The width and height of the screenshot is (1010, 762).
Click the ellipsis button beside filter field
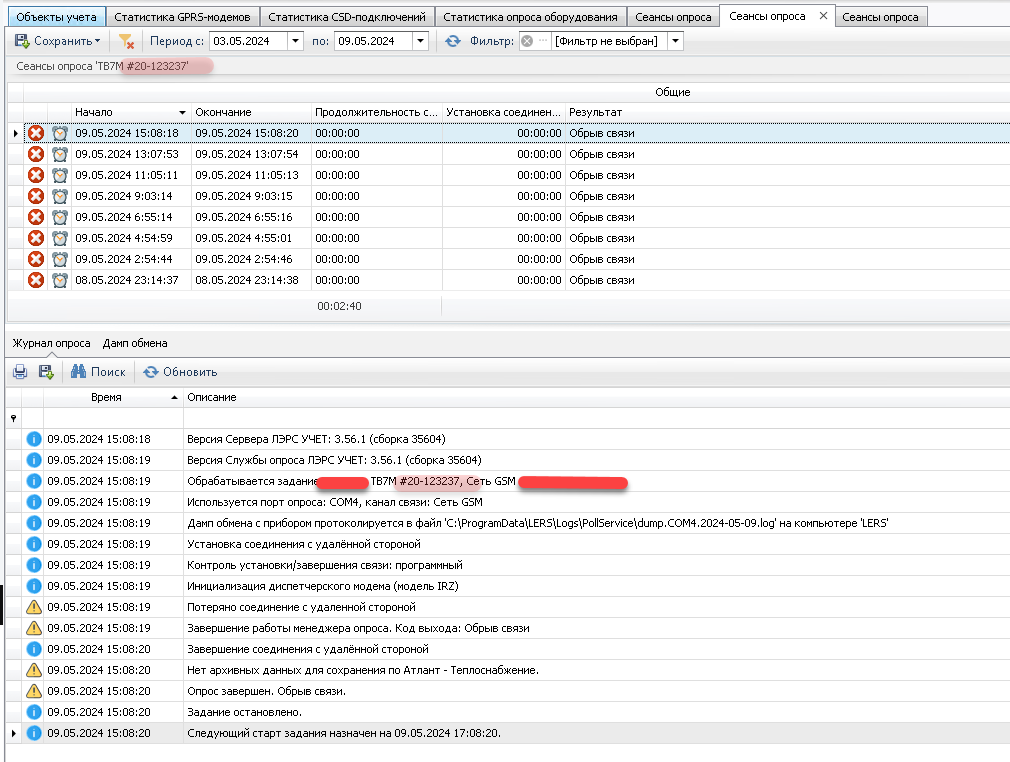(x=543, y=41)
